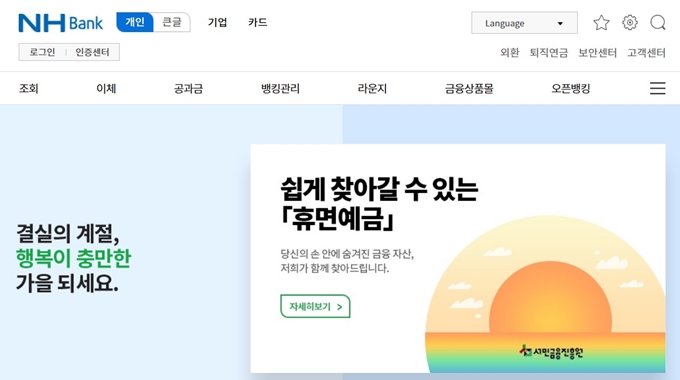Image resolution: width=680 pixels, height=380 pixels.
Task: Click the sunset illustration in banner
Action: point(545,294)
